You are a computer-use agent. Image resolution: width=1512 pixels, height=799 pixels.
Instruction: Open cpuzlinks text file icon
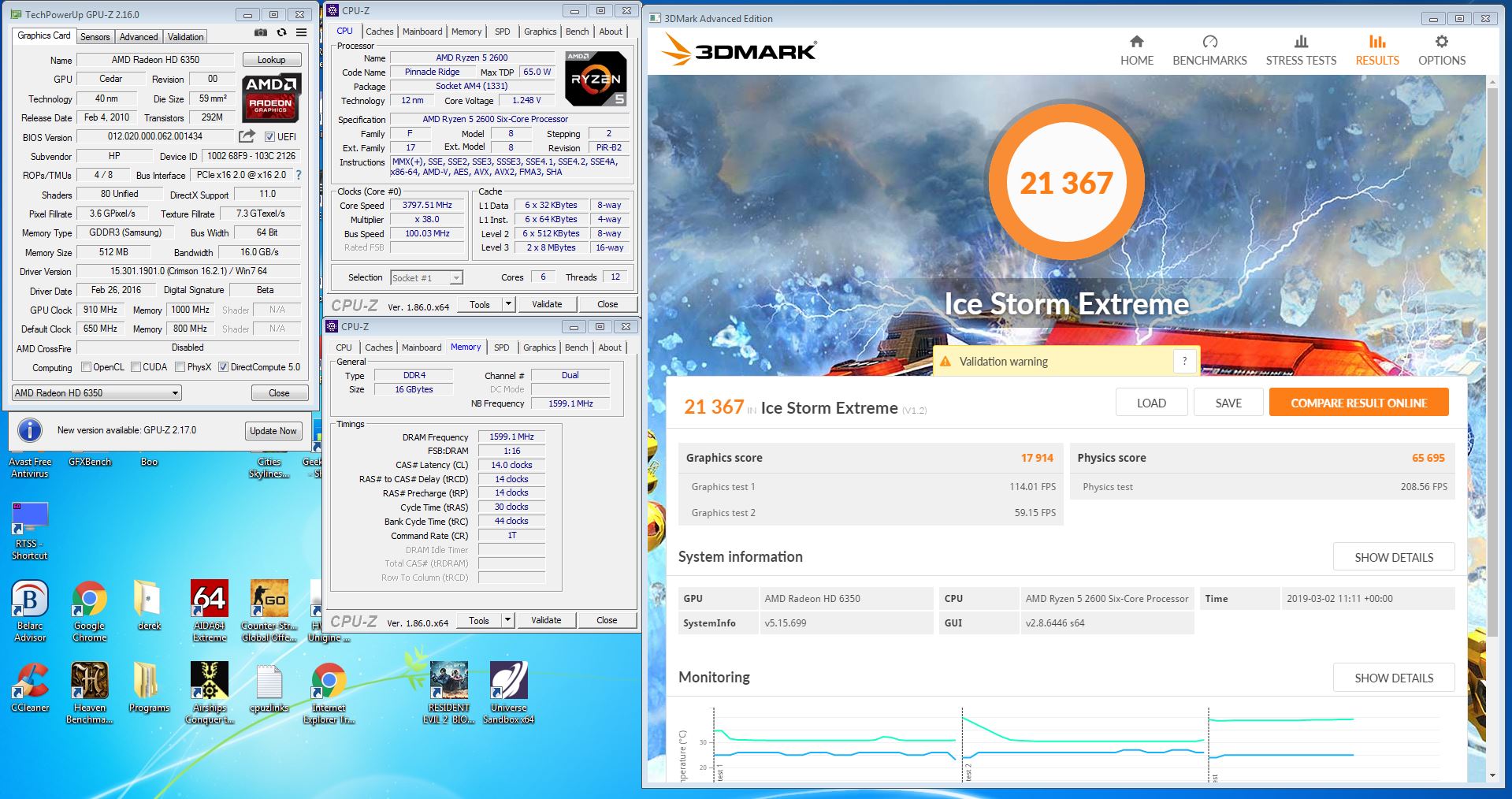(x=269, y=687)
